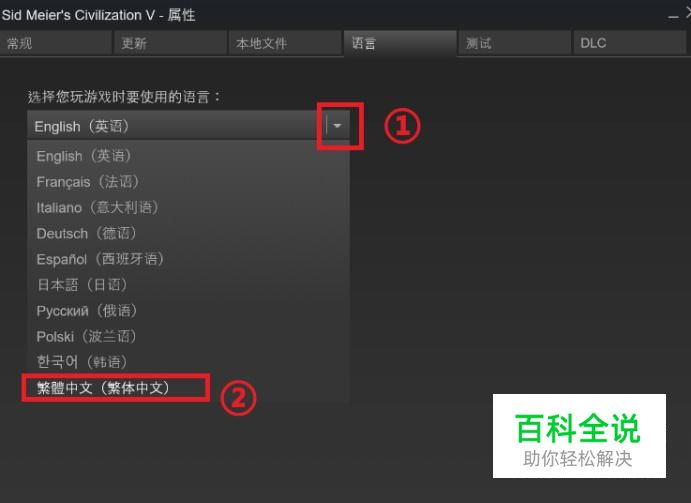The height and width of the screenshot is (503, 691).
Task: Switch to the 常规 tab
Action: [56, 43]
